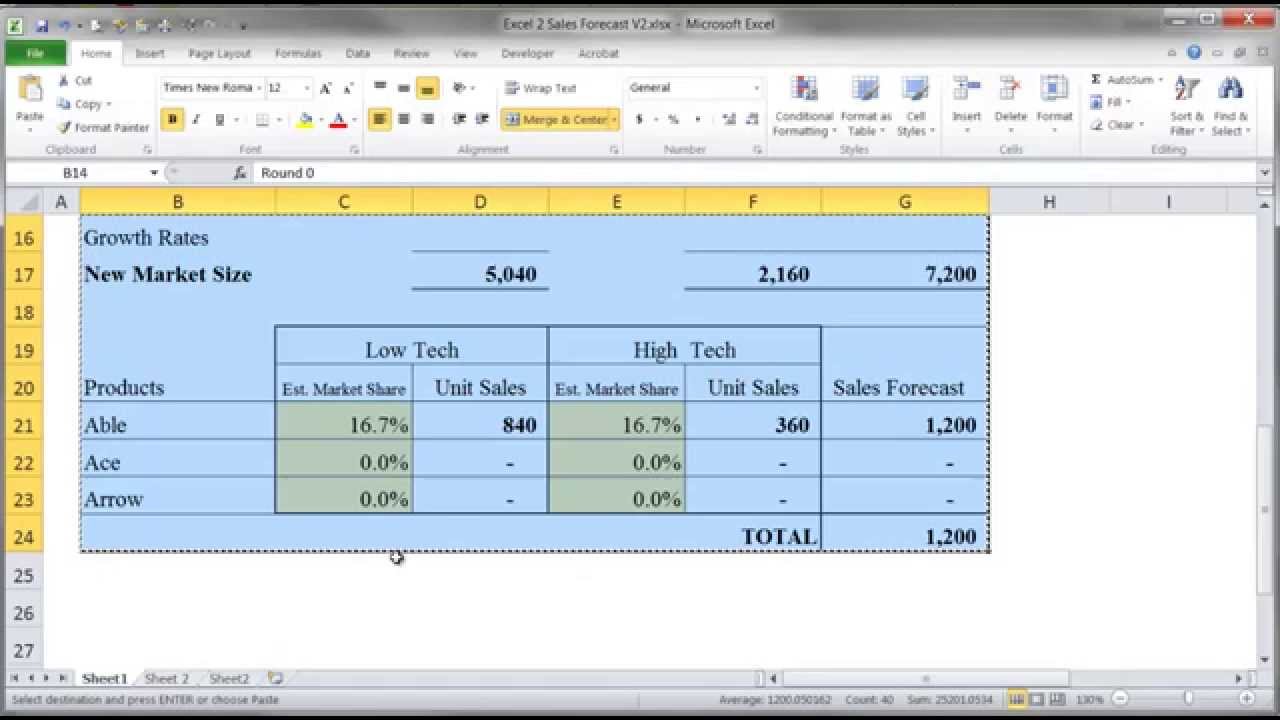Toggle Italic formatting
Screen dimensions: 1280x720
point(196,120)
